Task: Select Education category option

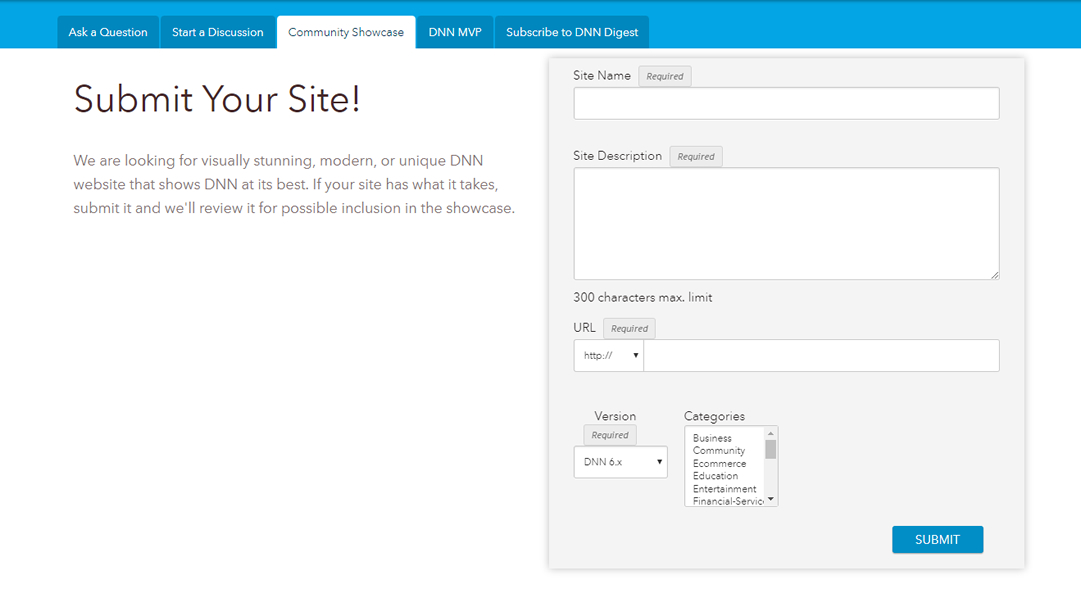Action: [715, 476]
